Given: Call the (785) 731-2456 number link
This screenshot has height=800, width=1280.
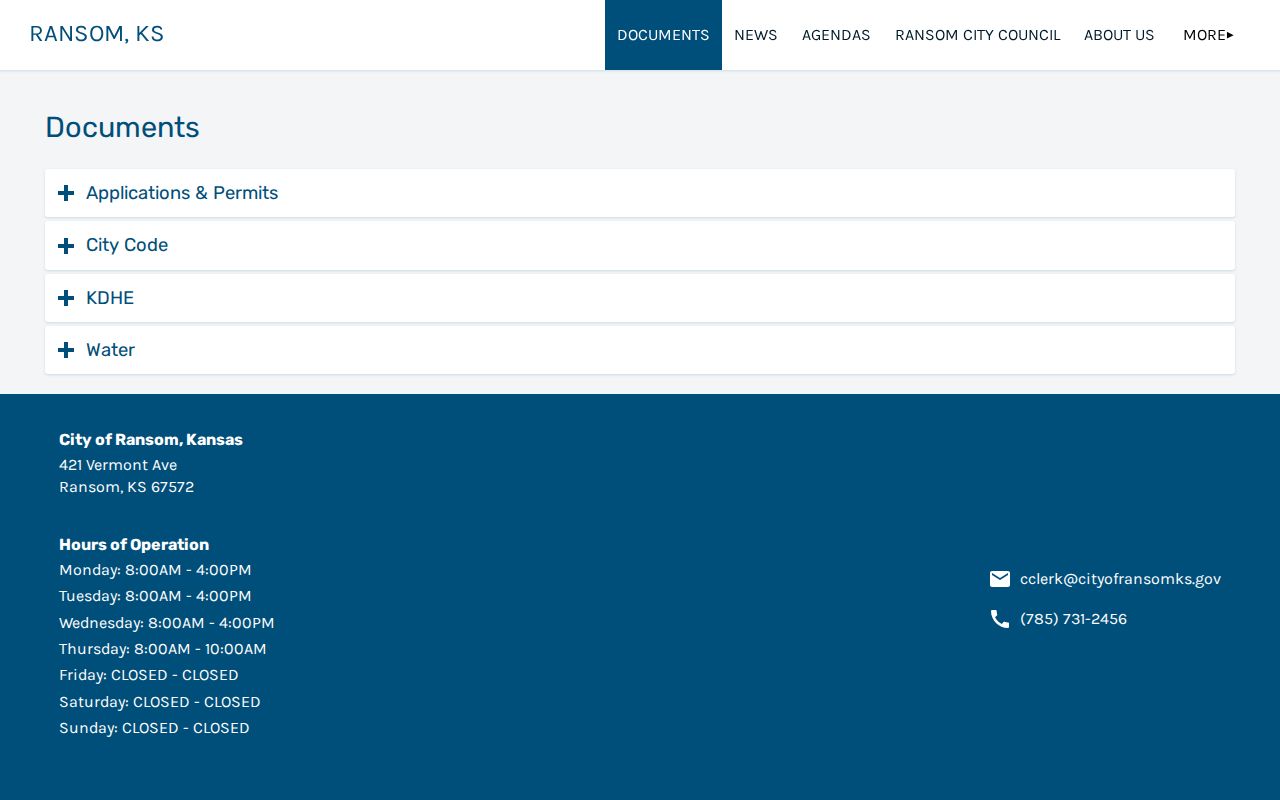Looking at the screenshot, I should (1073, 619).
